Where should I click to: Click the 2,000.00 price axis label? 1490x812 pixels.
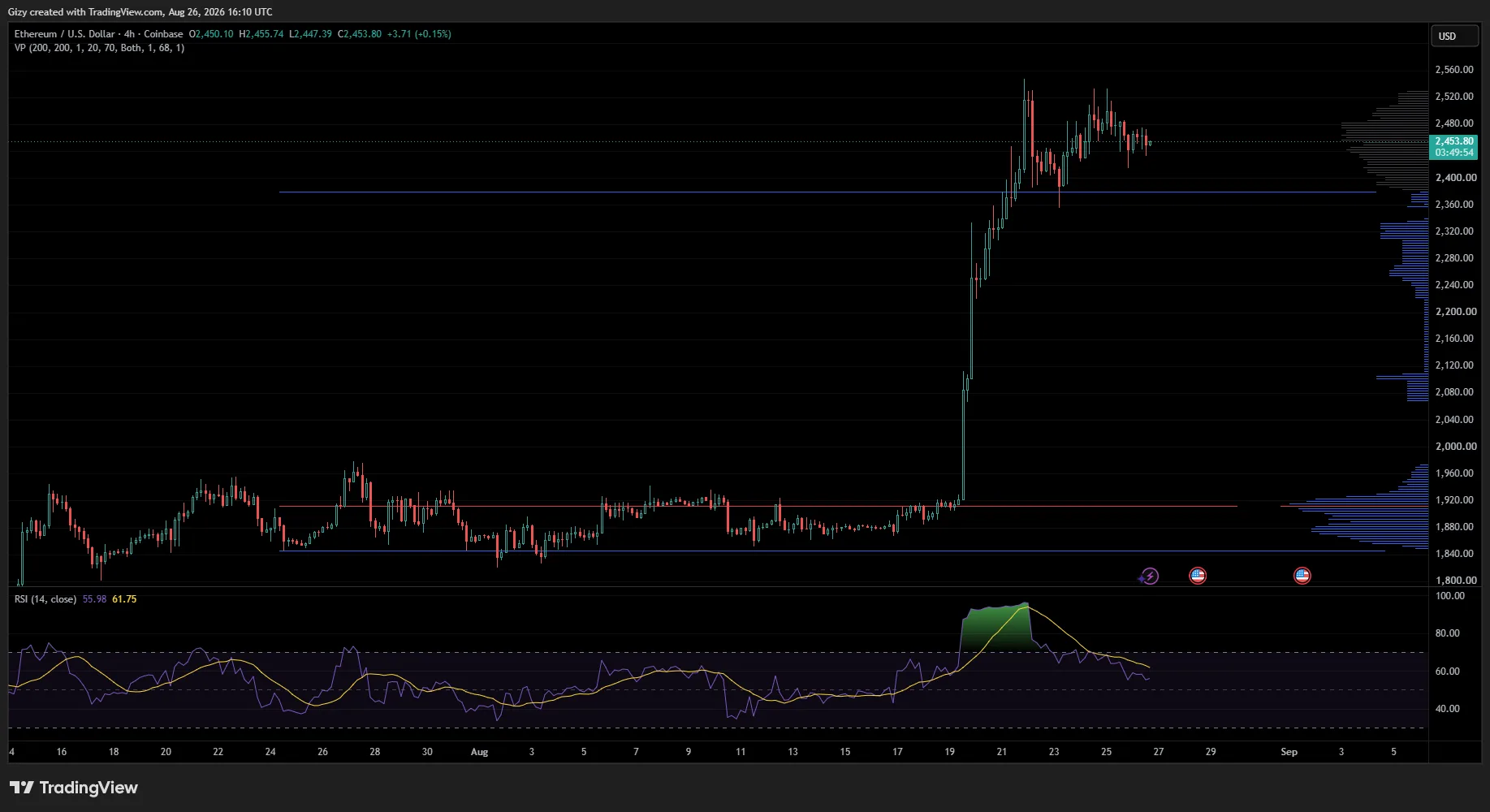1456,447
